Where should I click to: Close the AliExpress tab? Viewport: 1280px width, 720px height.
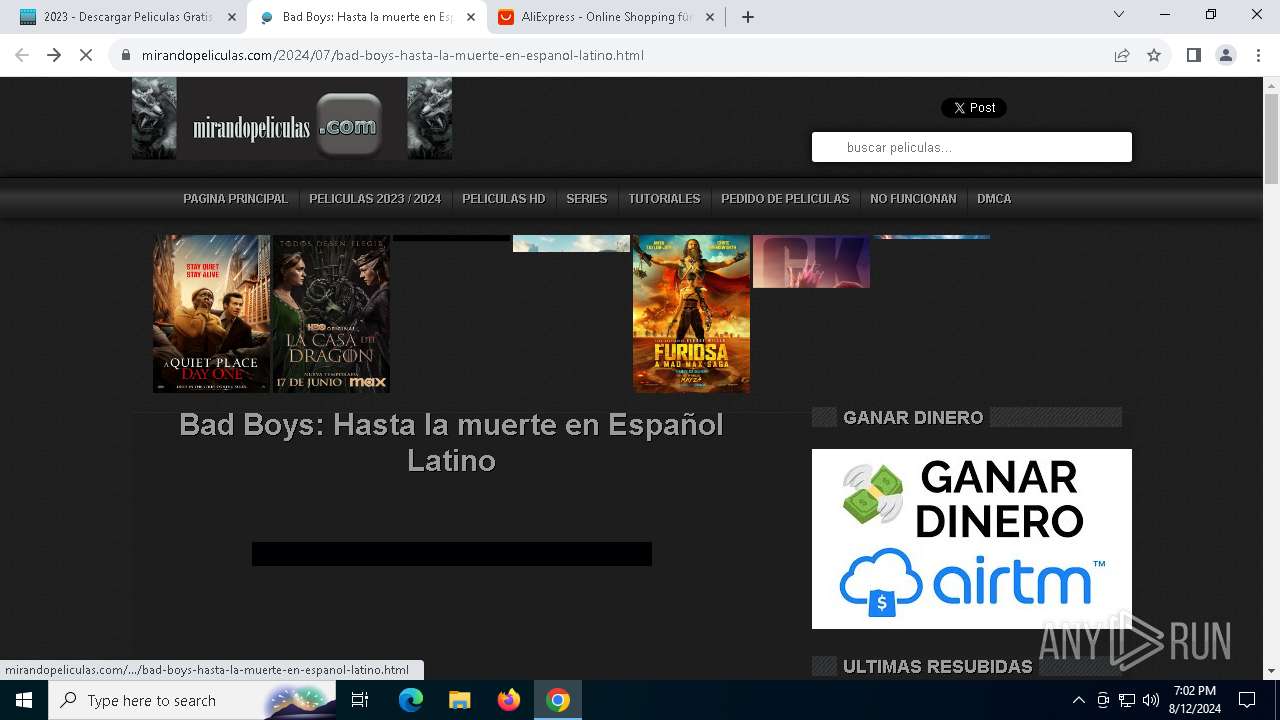710,17
